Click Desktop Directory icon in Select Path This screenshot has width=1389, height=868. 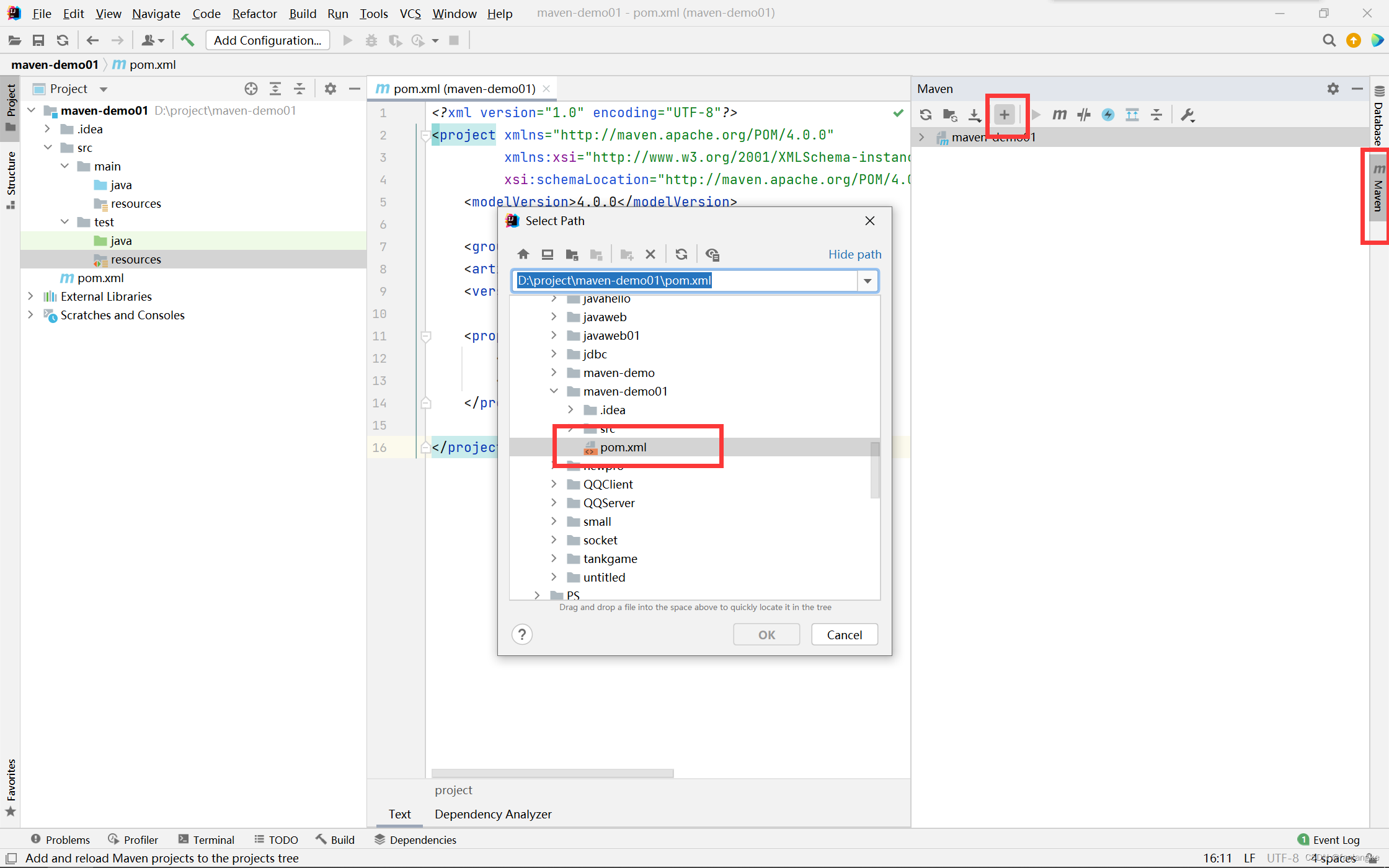pos(548,254)
